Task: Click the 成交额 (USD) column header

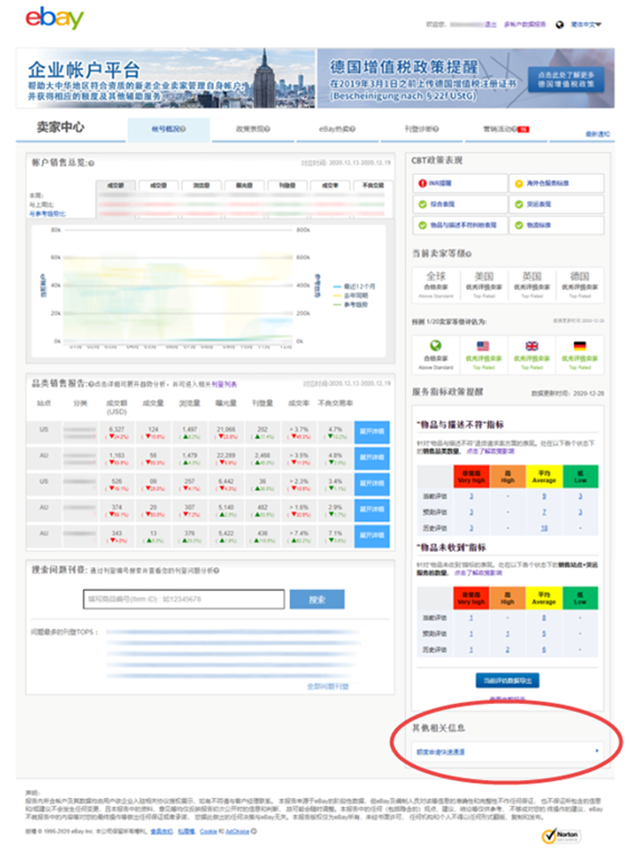Action: coord(117,407)
